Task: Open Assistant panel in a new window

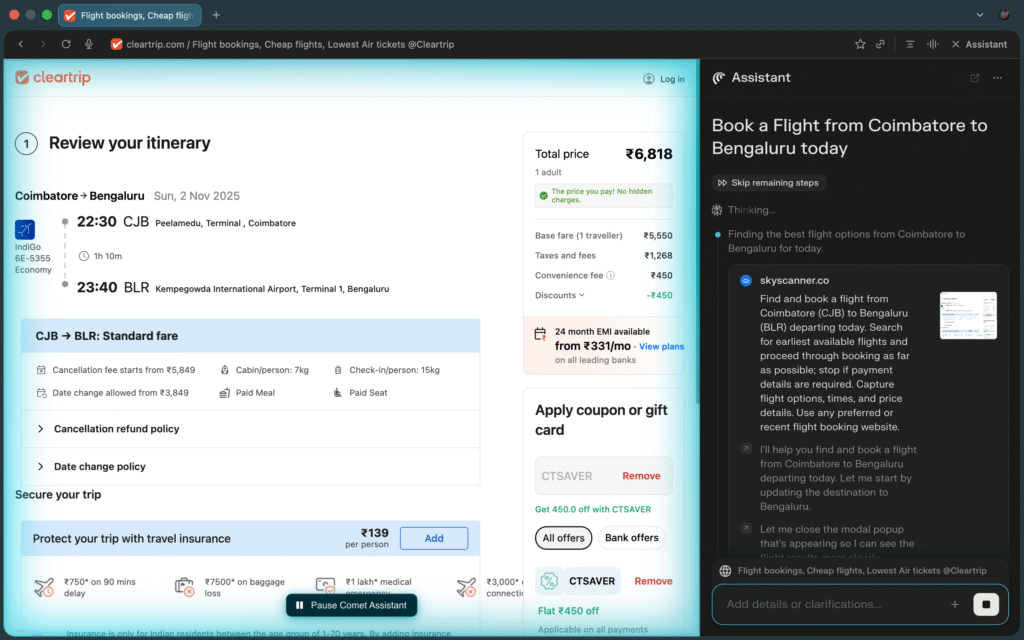Action: tap(975, 78)
